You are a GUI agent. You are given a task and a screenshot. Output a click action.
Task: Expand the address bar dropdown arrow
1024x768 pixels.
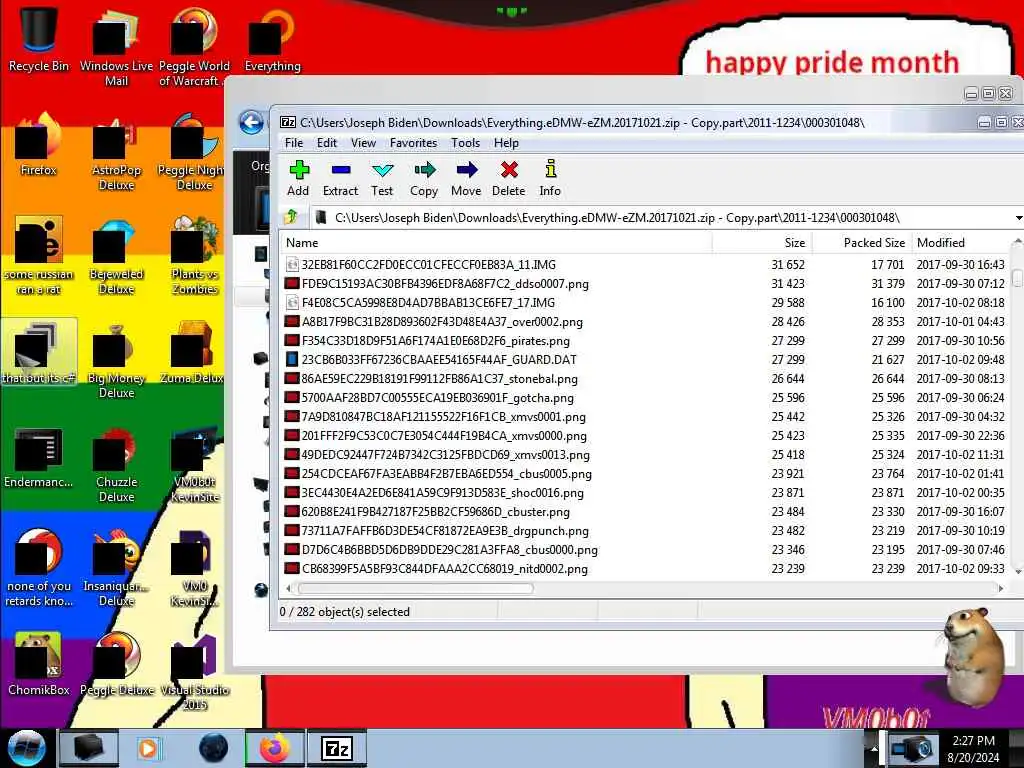point(1018,217)
